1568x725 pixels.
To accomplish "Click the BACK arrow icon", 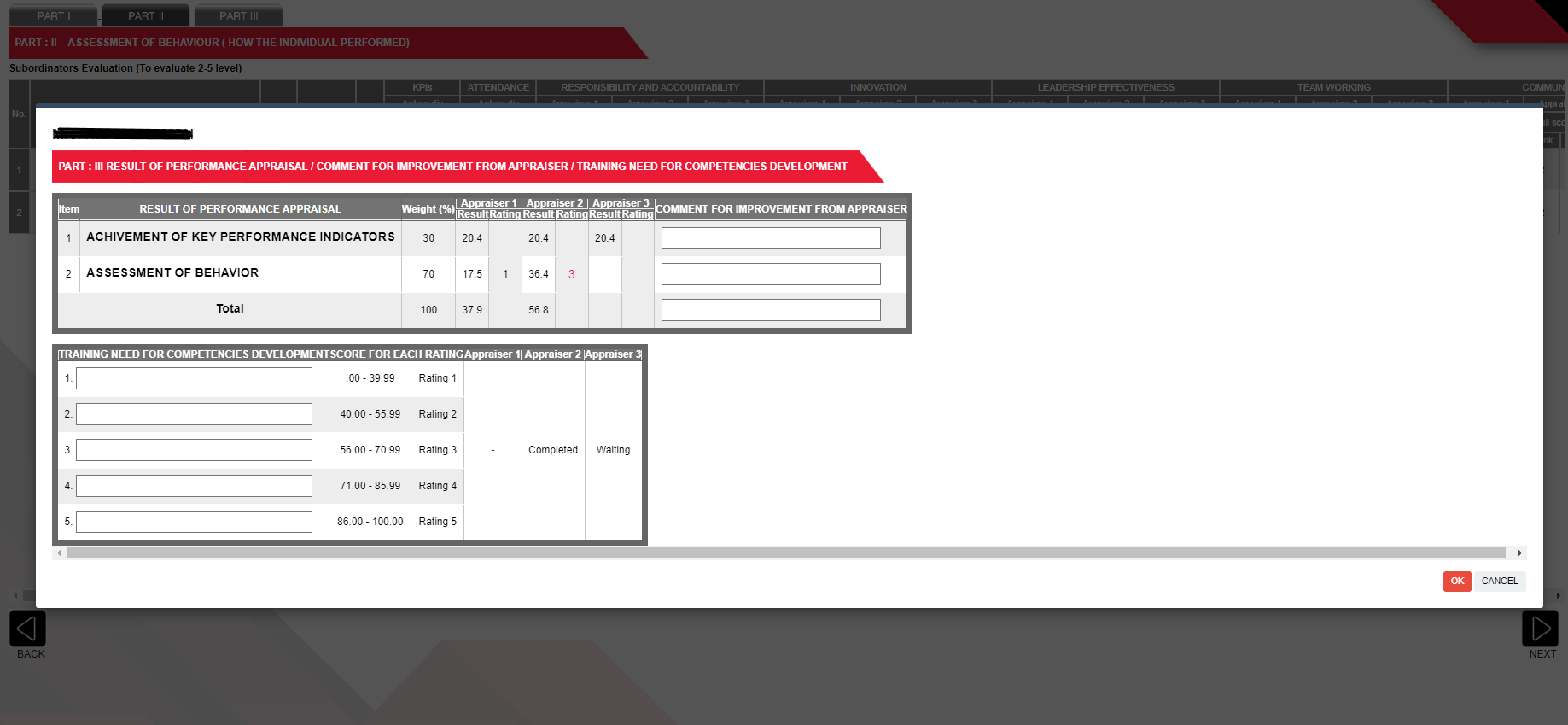I will coord(27,629).
